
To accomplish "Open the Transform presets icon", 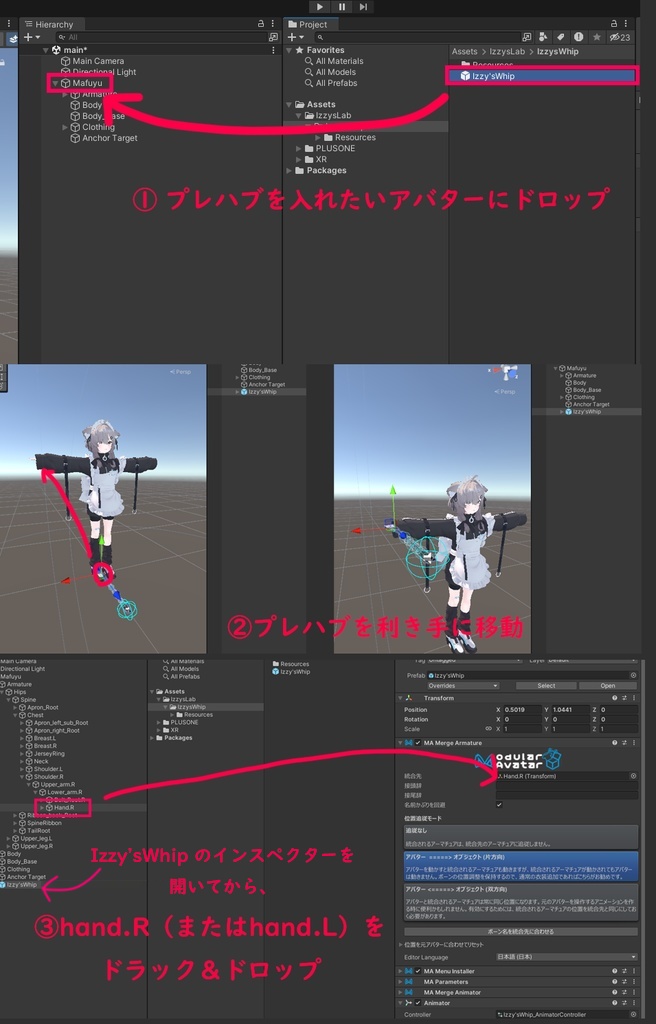I will click(624, 698).
